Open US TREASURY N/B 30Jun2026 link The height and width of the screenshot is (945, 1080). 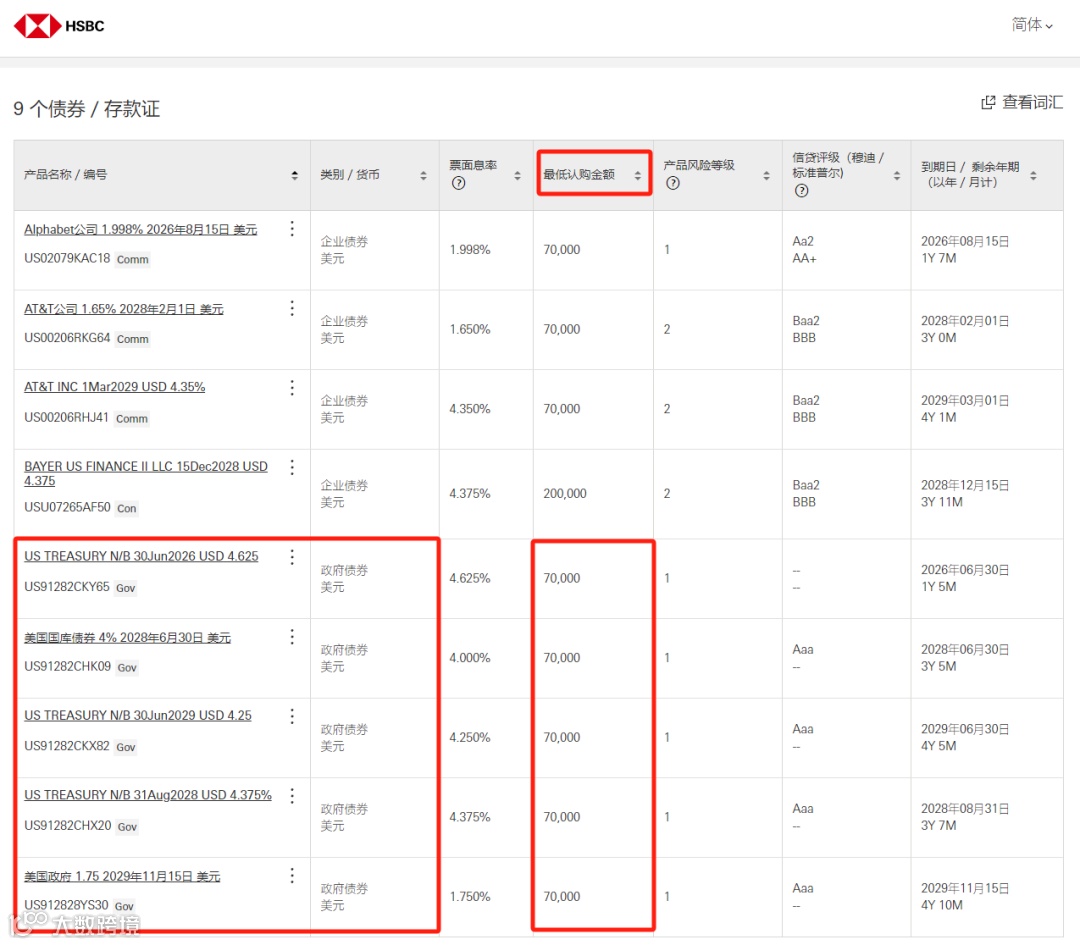click(x=141, y=556)
